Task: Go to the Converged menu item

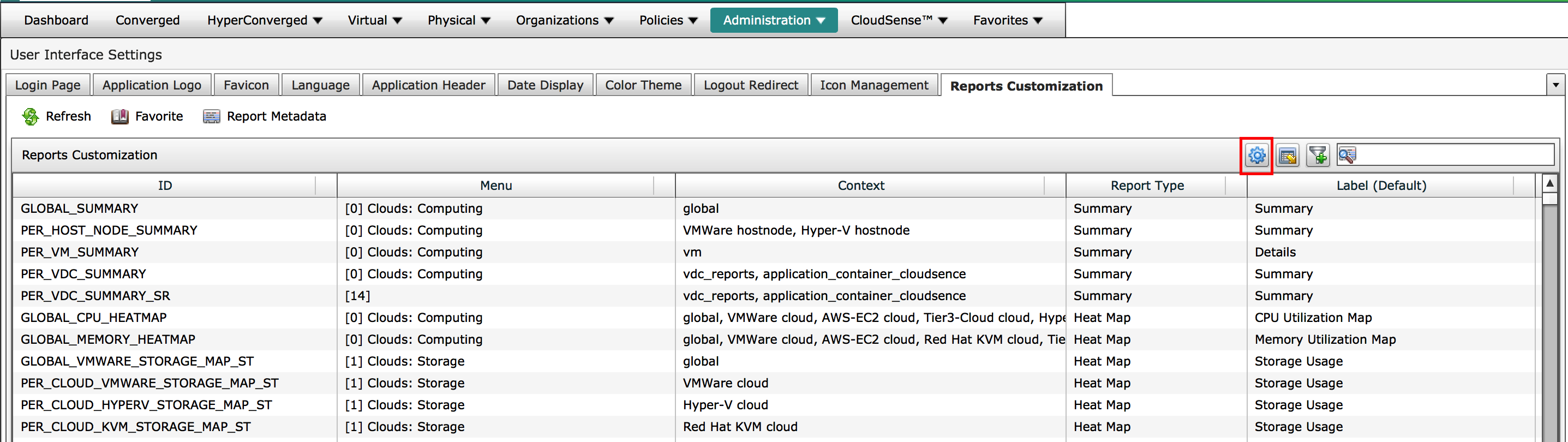Action: tap(147, 20)
